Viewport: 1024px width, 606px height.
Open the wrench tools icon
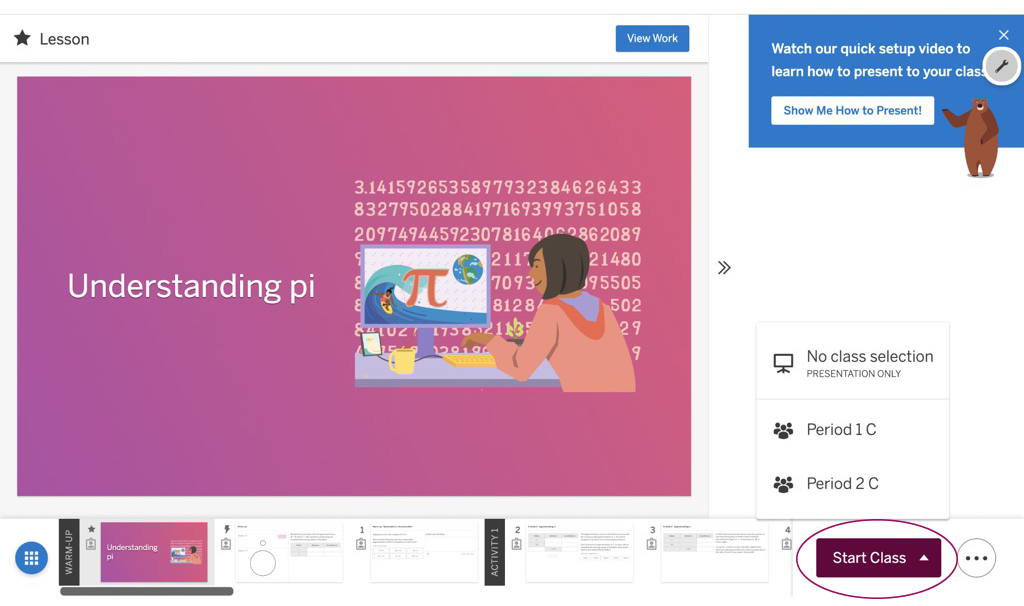(1001, 65)
